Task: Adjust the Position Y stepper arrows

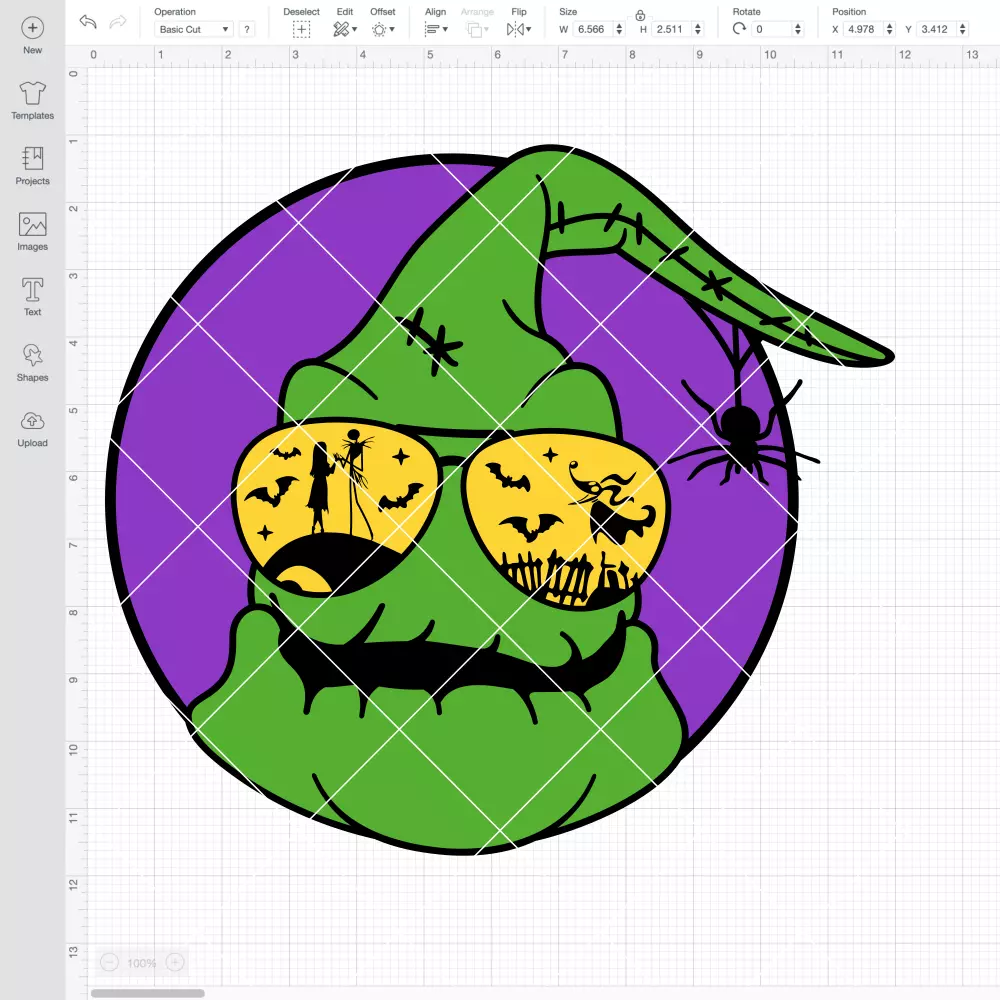Action: (x=962, y=29)
